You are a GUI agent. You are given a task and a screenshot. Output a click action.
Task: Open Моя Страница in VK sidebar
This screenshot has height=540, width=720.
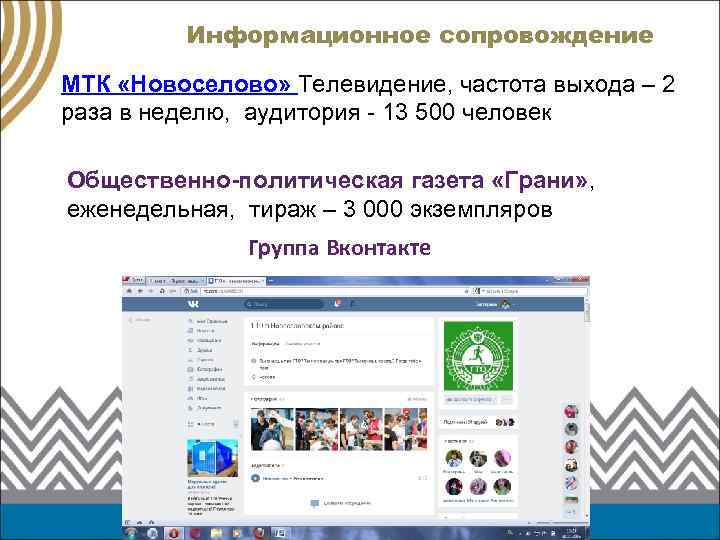(208, 321)
